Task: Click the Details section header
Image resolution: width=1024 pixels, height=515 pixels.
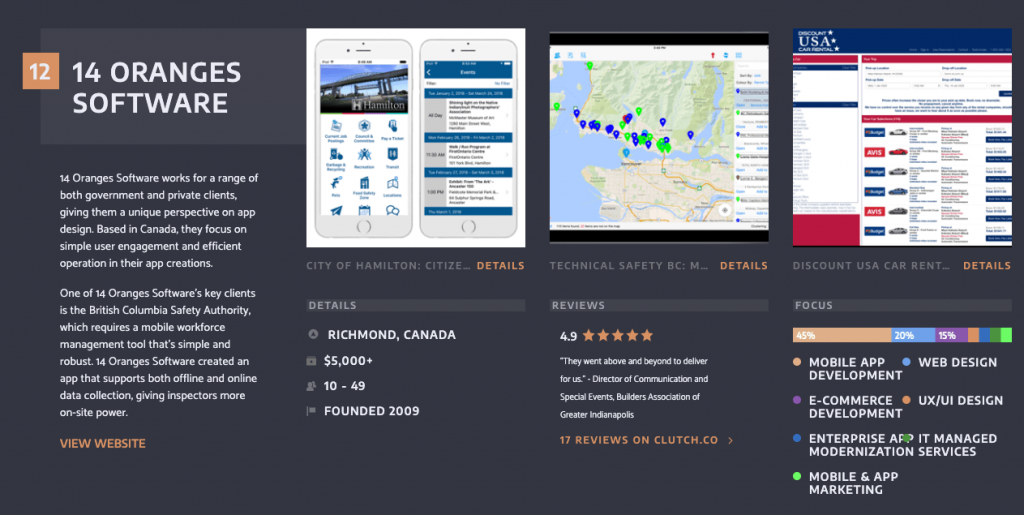Action: (415, 305)
